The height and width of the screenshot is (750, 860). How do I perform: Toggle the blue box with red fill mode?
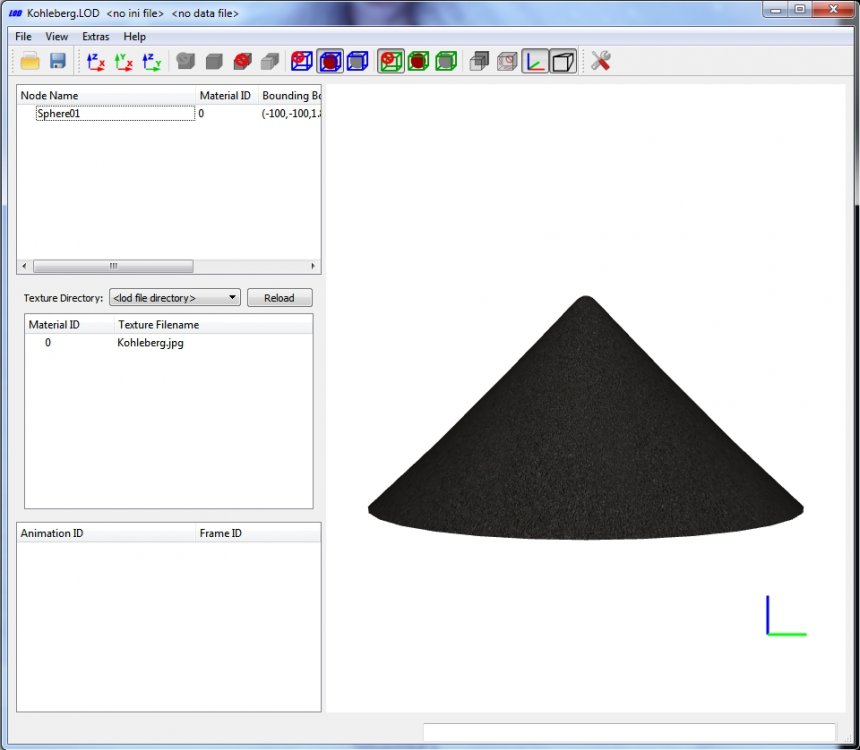point(330,61)
